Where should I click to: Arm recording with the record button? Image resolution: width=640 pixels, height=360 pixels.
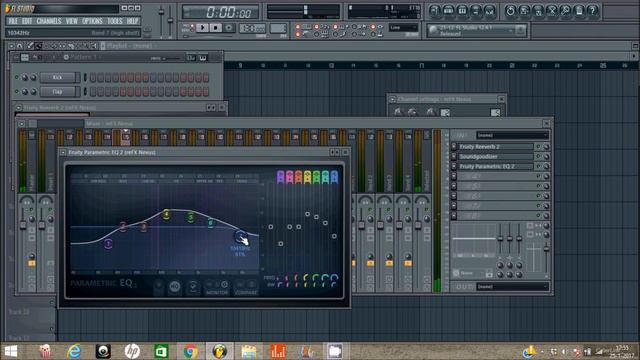click(x=229, y=28)
